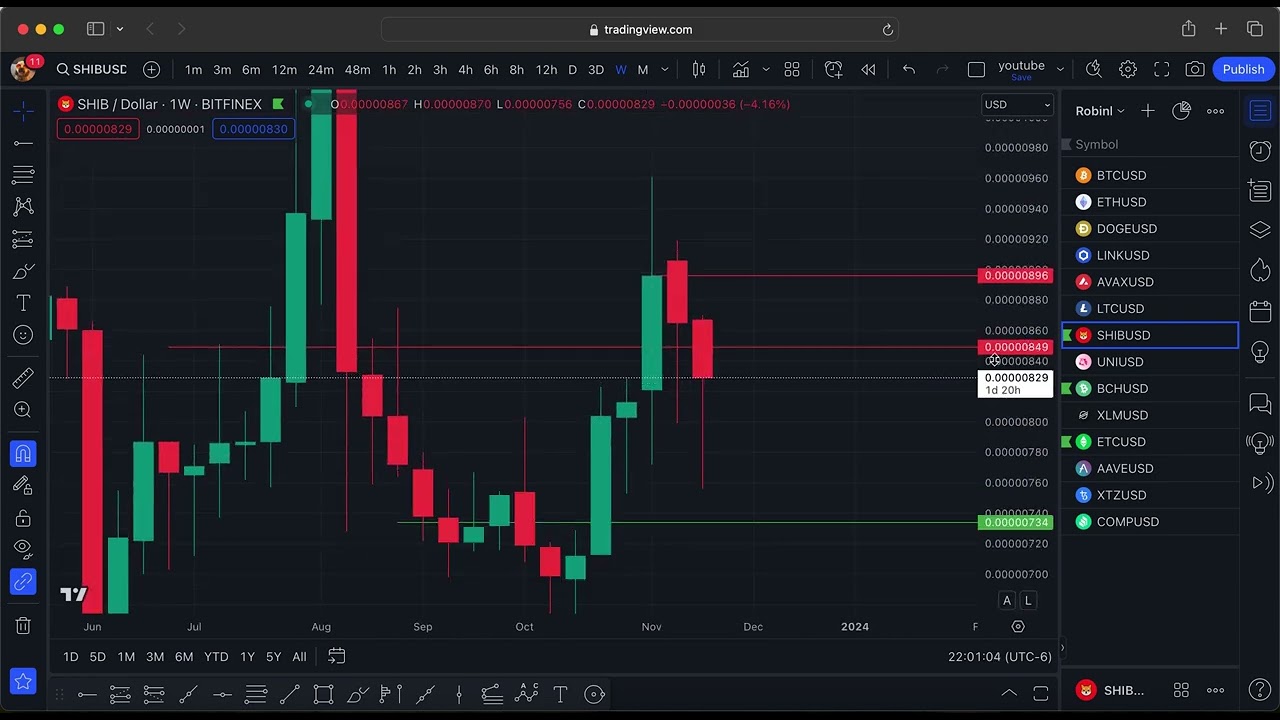Image resolution: width=1280 pixels, height=720 pixels.
Task: Select the crosshair cursor tool
Action: coord(23,111)
